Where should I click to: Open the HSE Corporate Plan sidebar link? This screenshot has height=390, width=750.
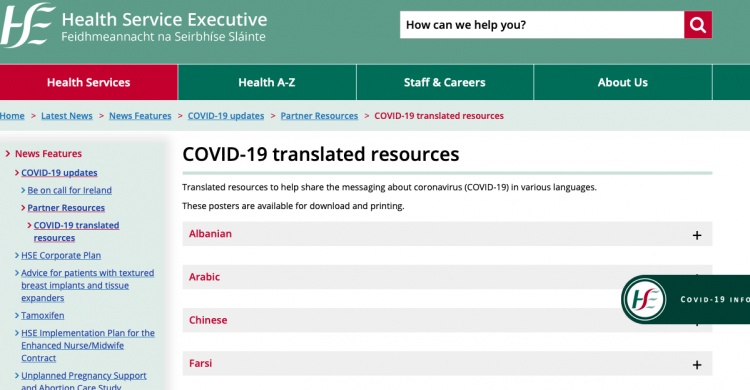point(61,256)
